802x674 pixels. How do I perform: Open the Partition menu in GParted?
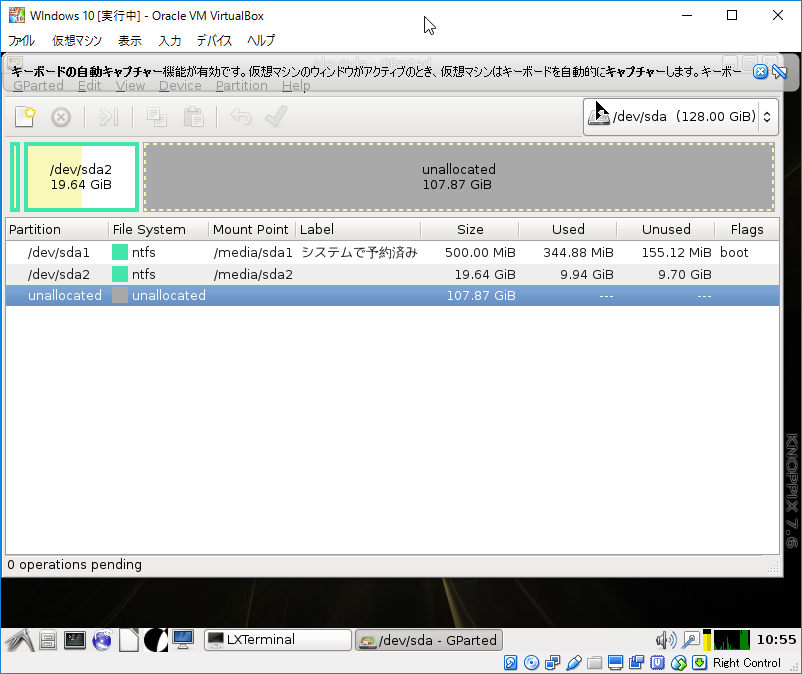pyautogui.click(x=241, y=85)
